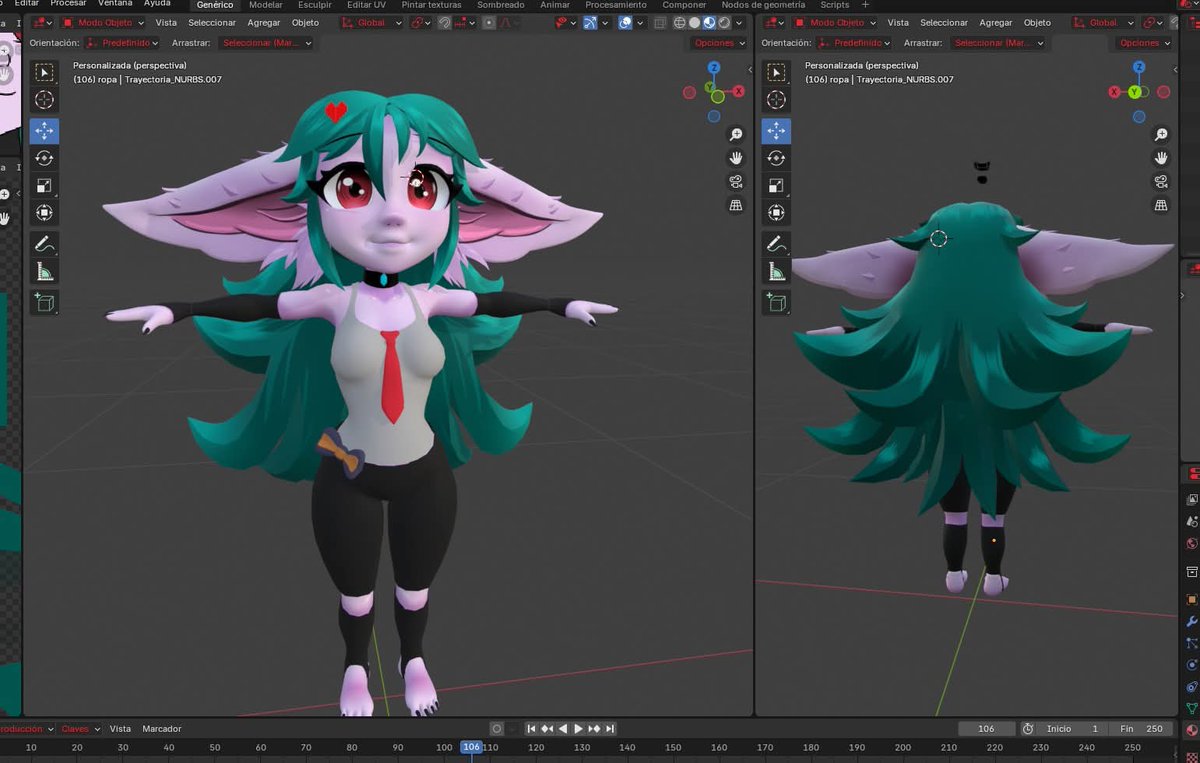The width and height of the screenshot is (1200, 763).
Task: Select the Annotate tool
Action: tap(45, 240)
